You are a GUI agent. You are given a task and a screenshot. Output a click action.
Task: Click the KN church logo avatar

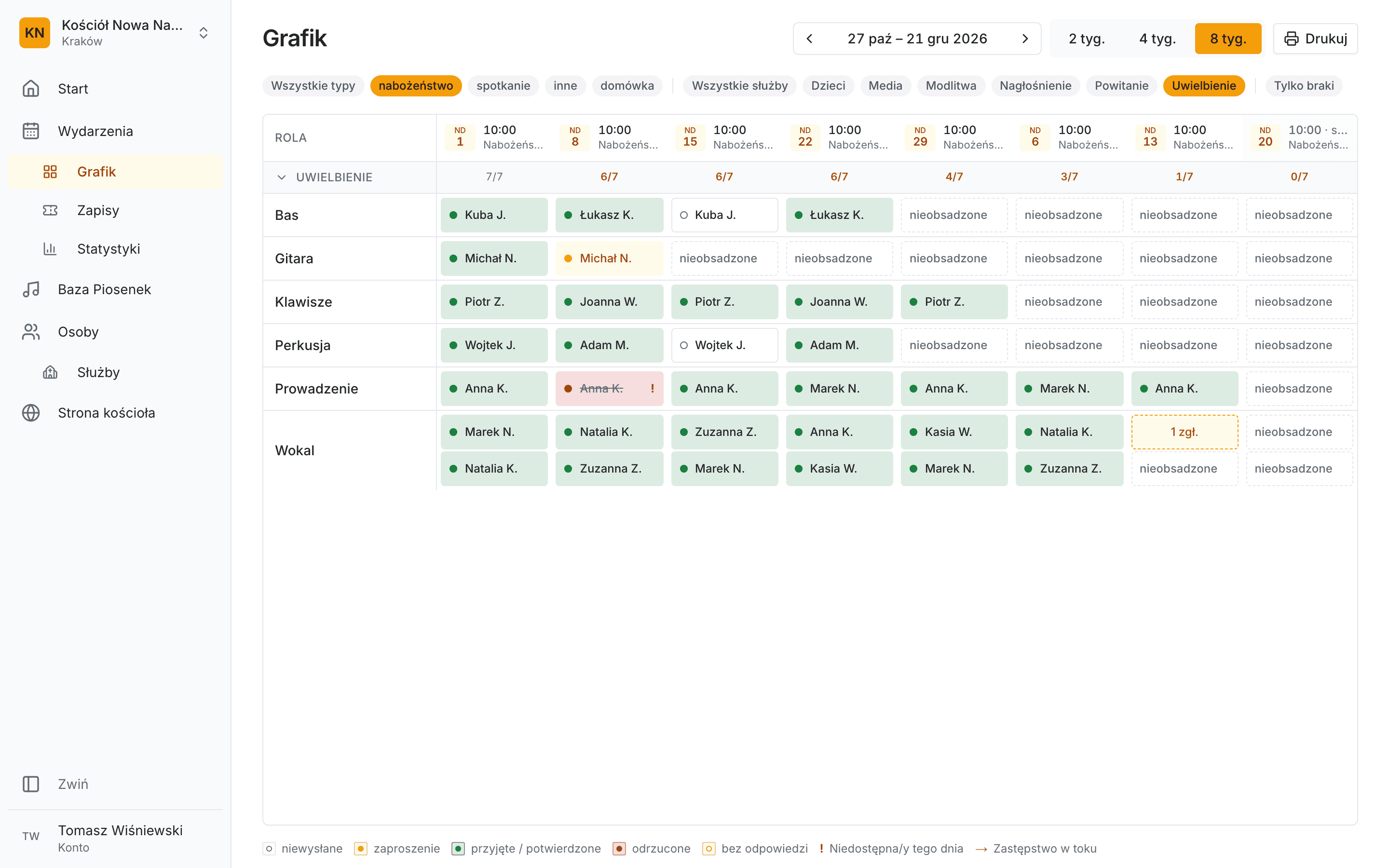click(x=34, y=33)
